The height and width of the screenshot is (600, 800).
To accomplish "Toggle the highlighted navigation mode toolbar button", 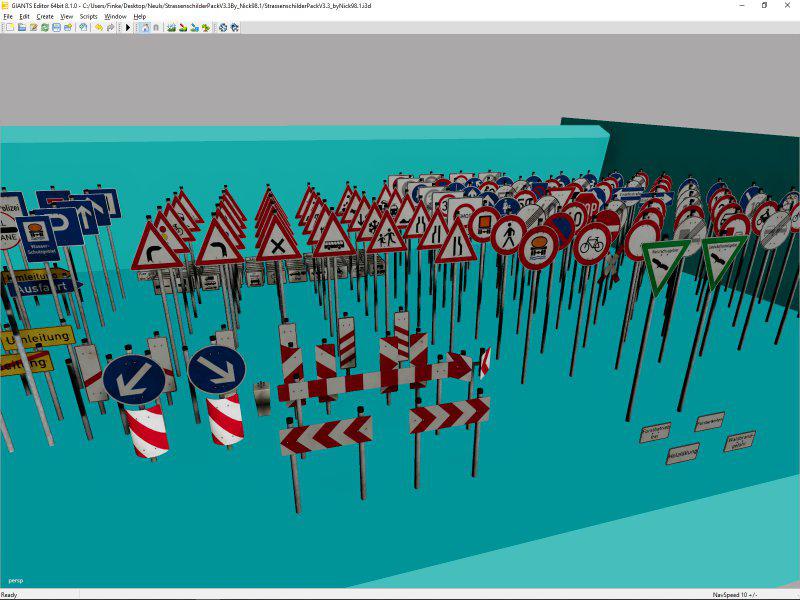I will [x=144, y=27].
